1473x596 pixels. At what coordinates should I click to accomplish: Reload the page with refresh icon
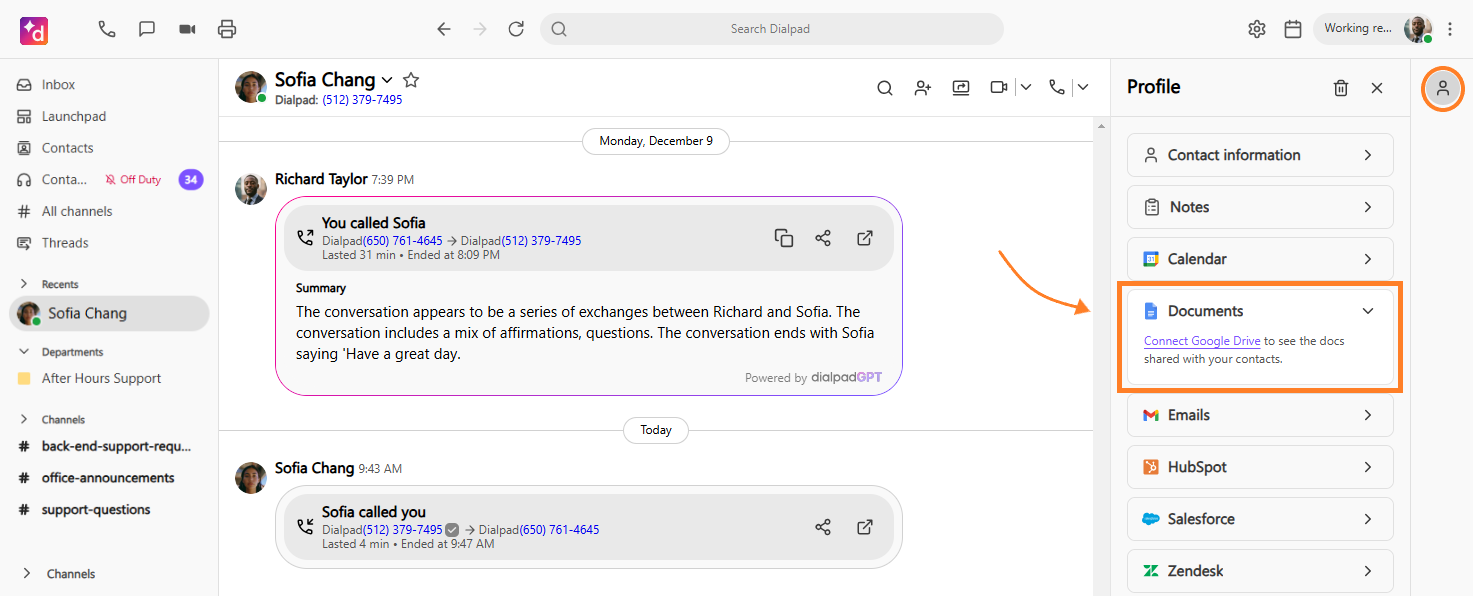[x=516, y=29]
